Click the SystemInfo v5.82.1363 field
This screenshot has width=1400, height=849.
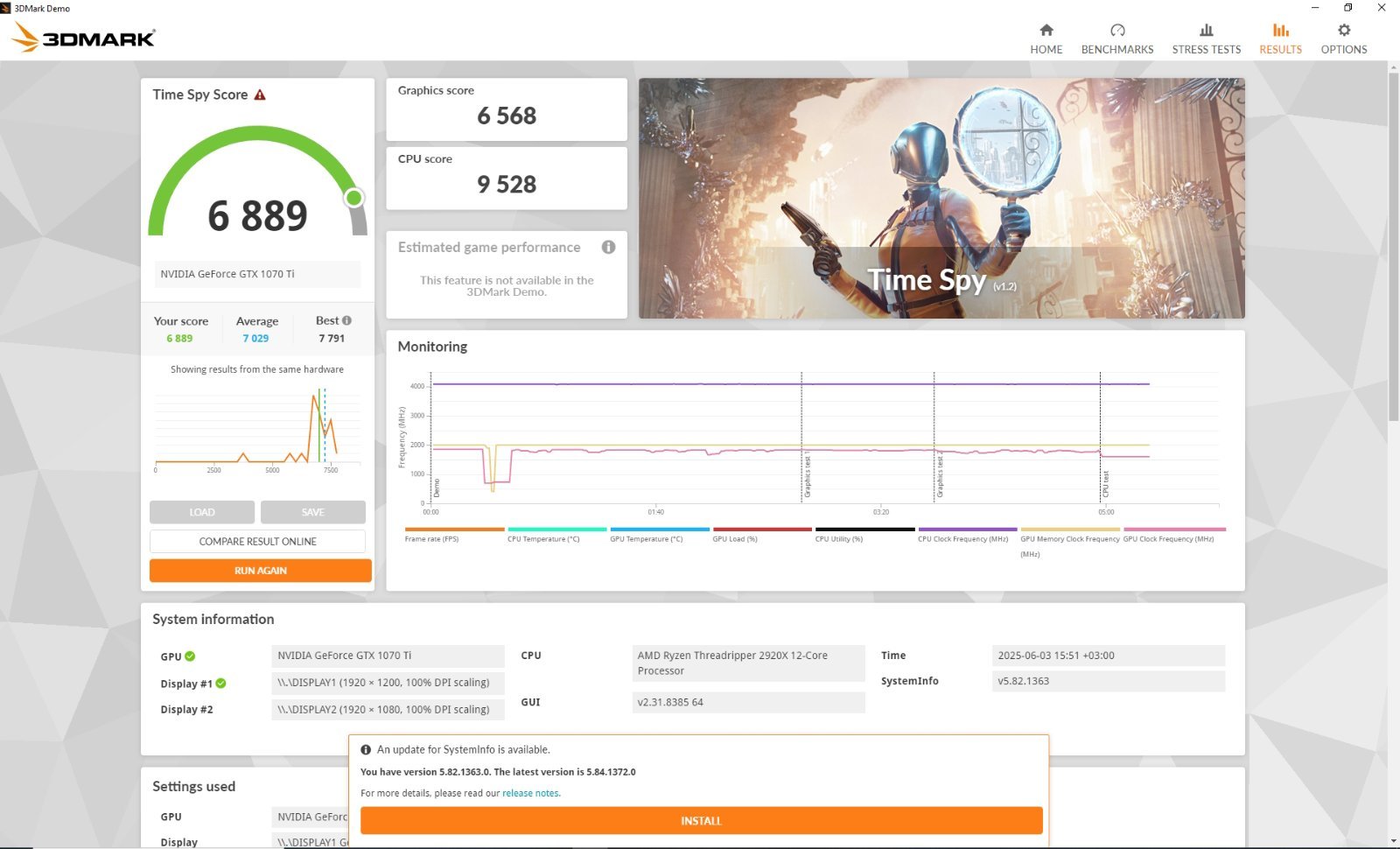click(x=1109, y=681)
